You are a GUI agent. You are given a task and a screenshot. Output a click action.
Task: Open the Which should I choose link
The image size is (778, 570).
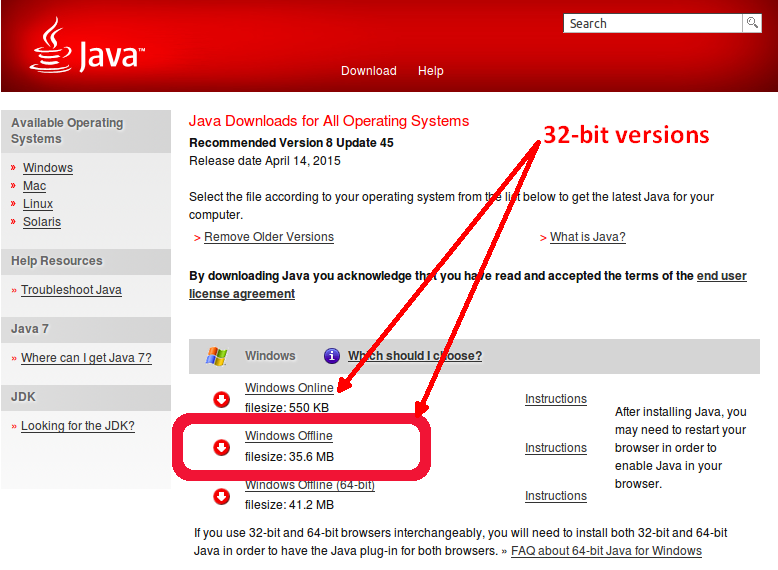415,356
